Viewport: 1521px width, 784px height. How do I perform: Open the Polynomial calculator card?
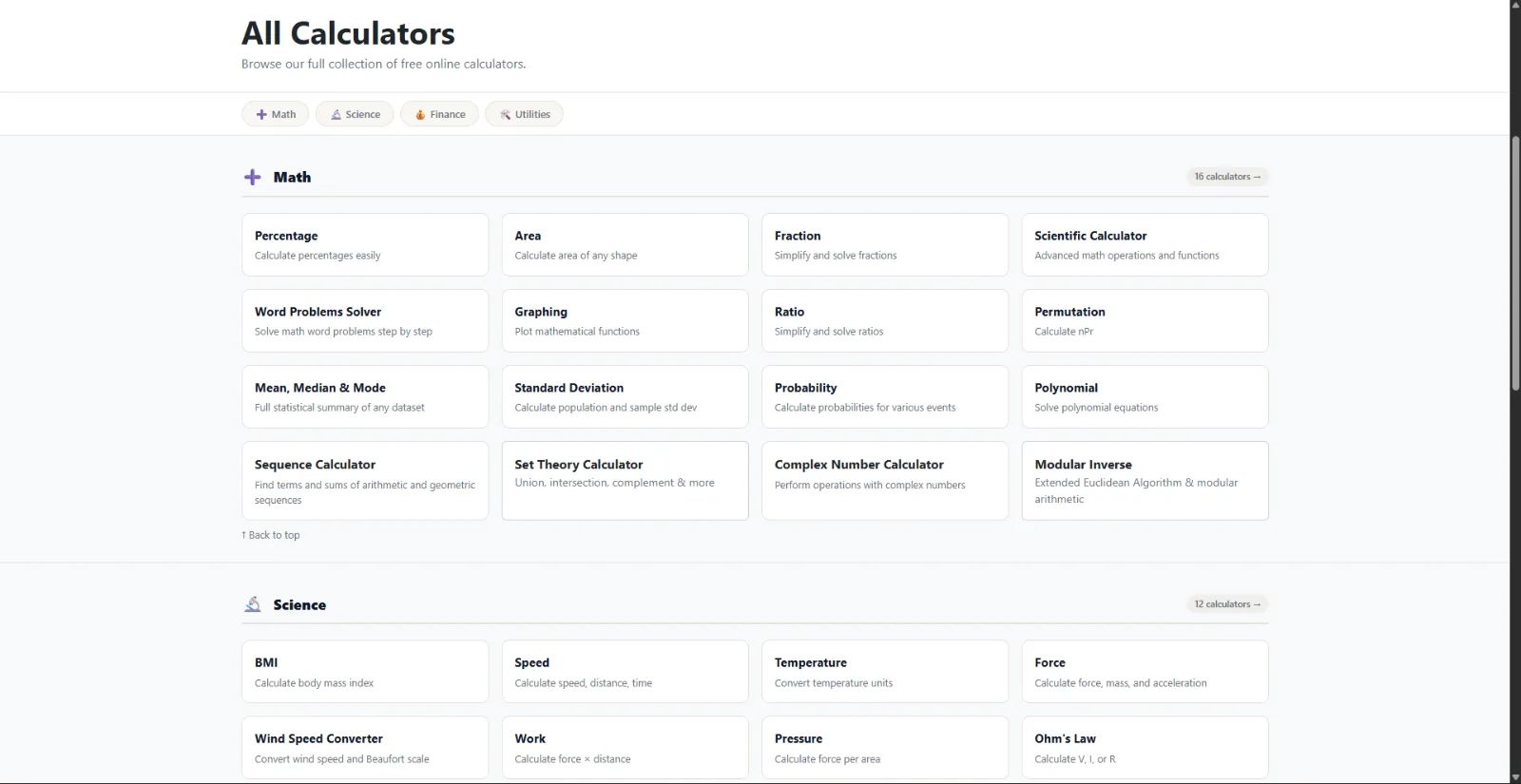coord(1146,397)
